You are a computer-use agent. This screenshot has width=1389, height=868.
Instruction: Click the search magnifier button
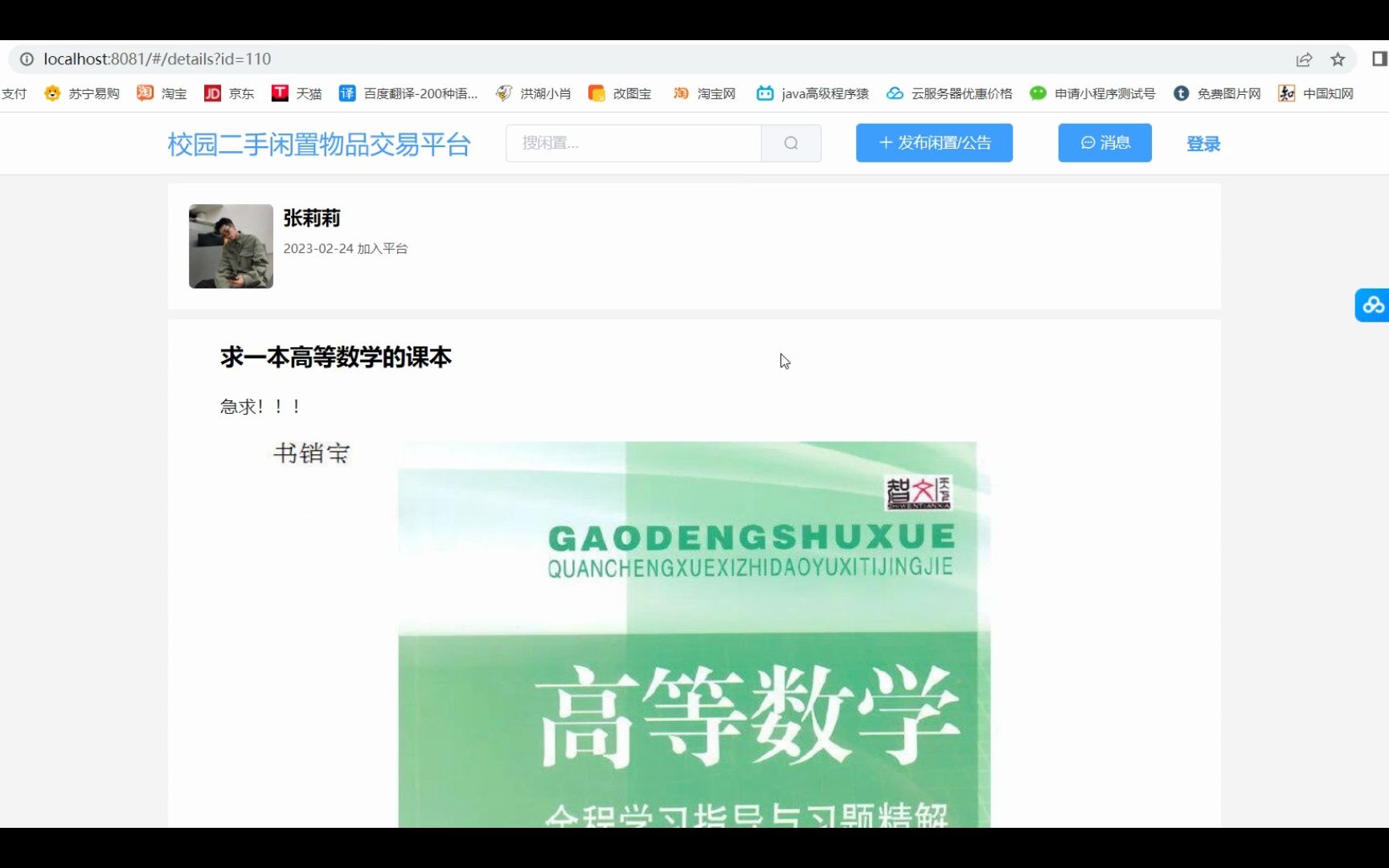point(791,143)
